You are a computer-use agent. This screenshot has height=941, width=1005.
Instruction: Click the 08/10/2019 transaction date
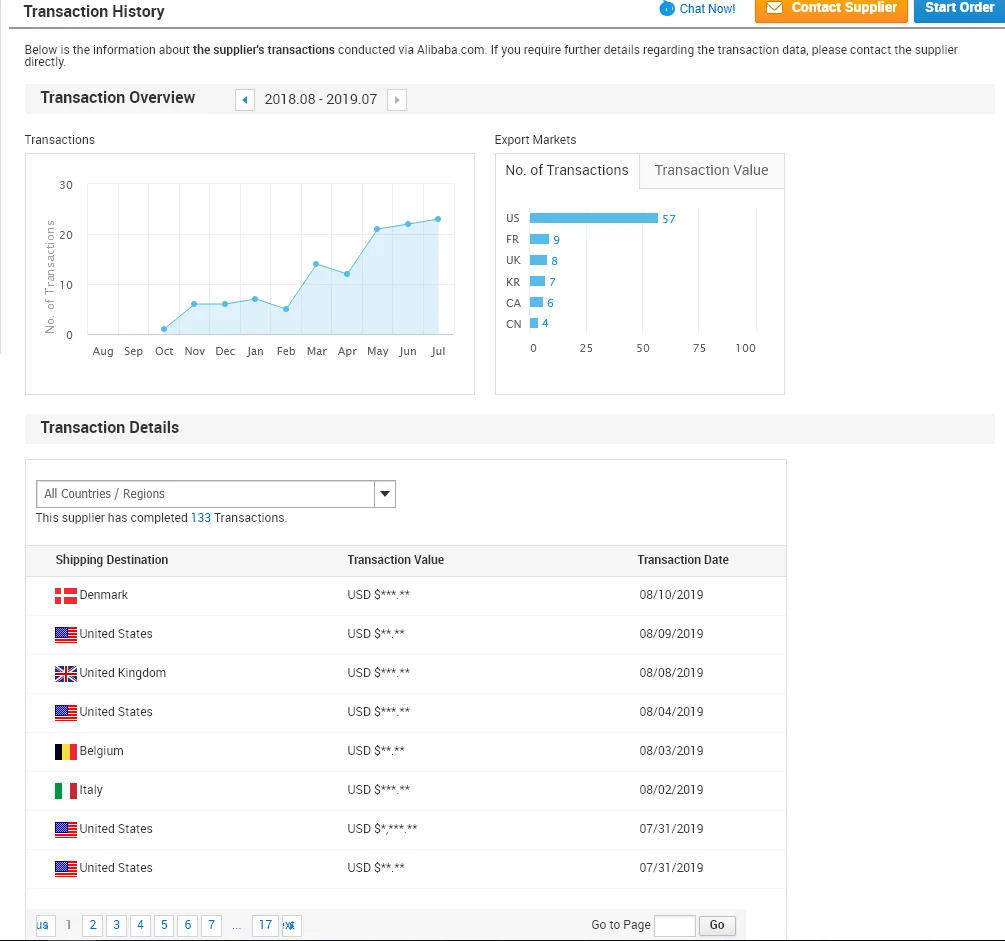pos(671,595)
